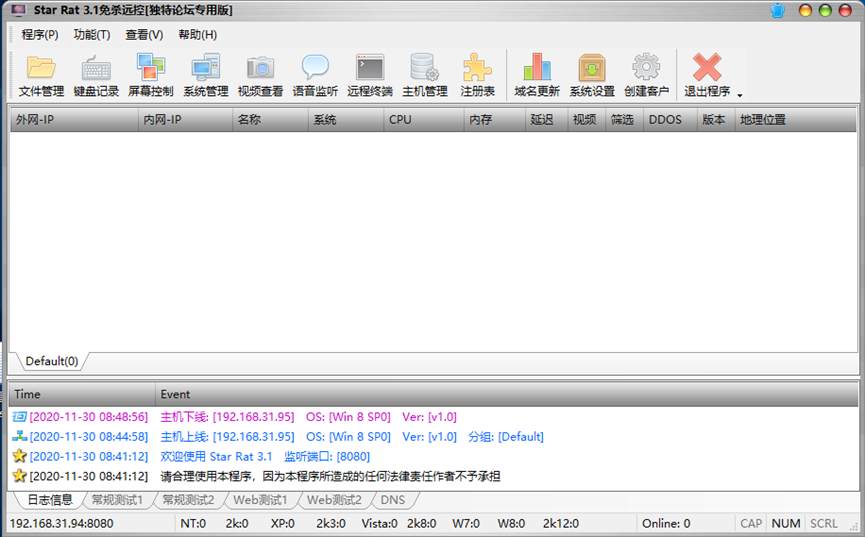Open the 查看(V) menu
This screenshot has height=537, width=865.
pyautogui.click(x=144, y=35)
